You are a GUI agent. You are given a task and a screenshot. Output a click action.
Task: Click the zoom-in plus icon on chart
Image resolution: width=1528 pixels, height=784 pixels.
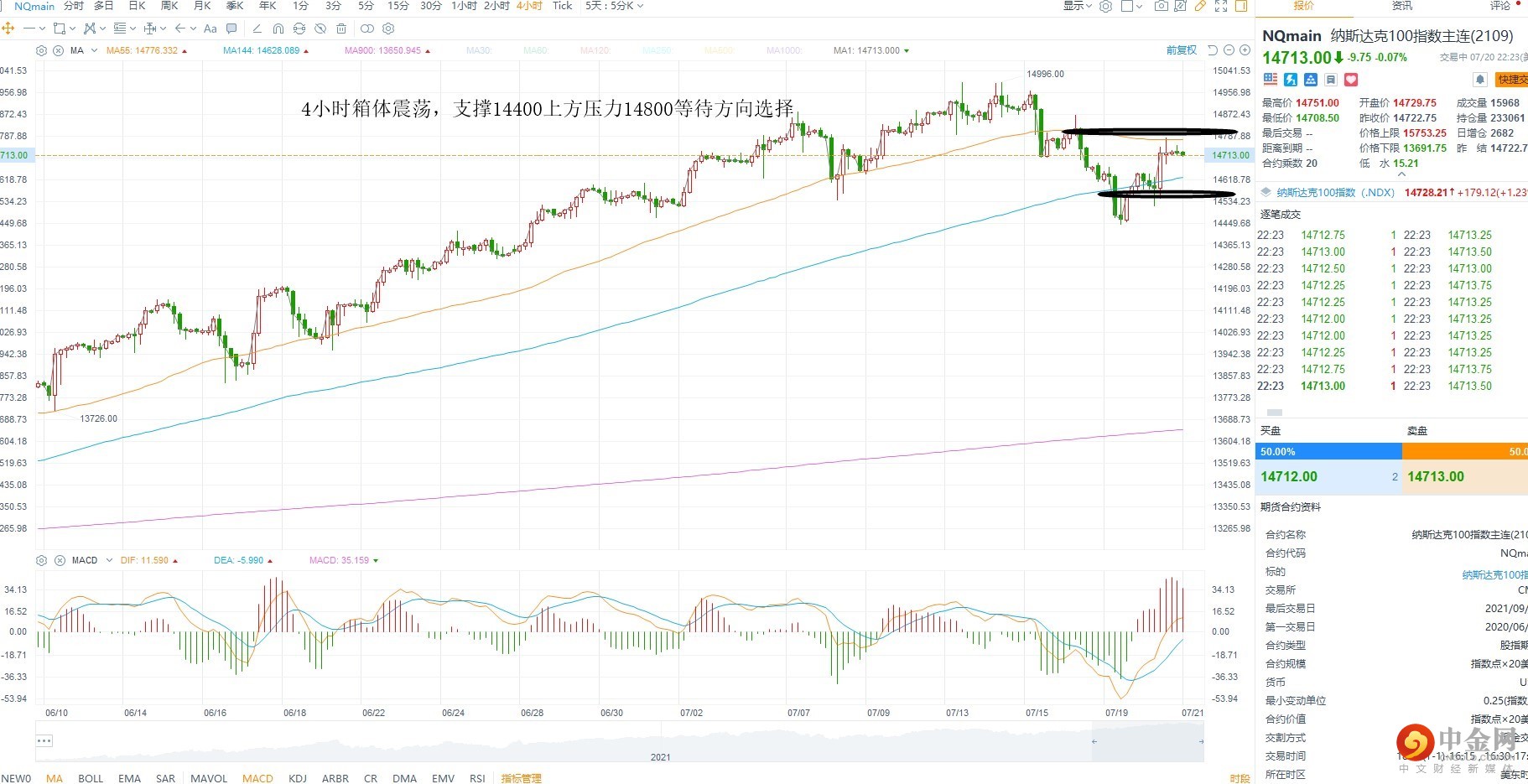(1244, 50)
